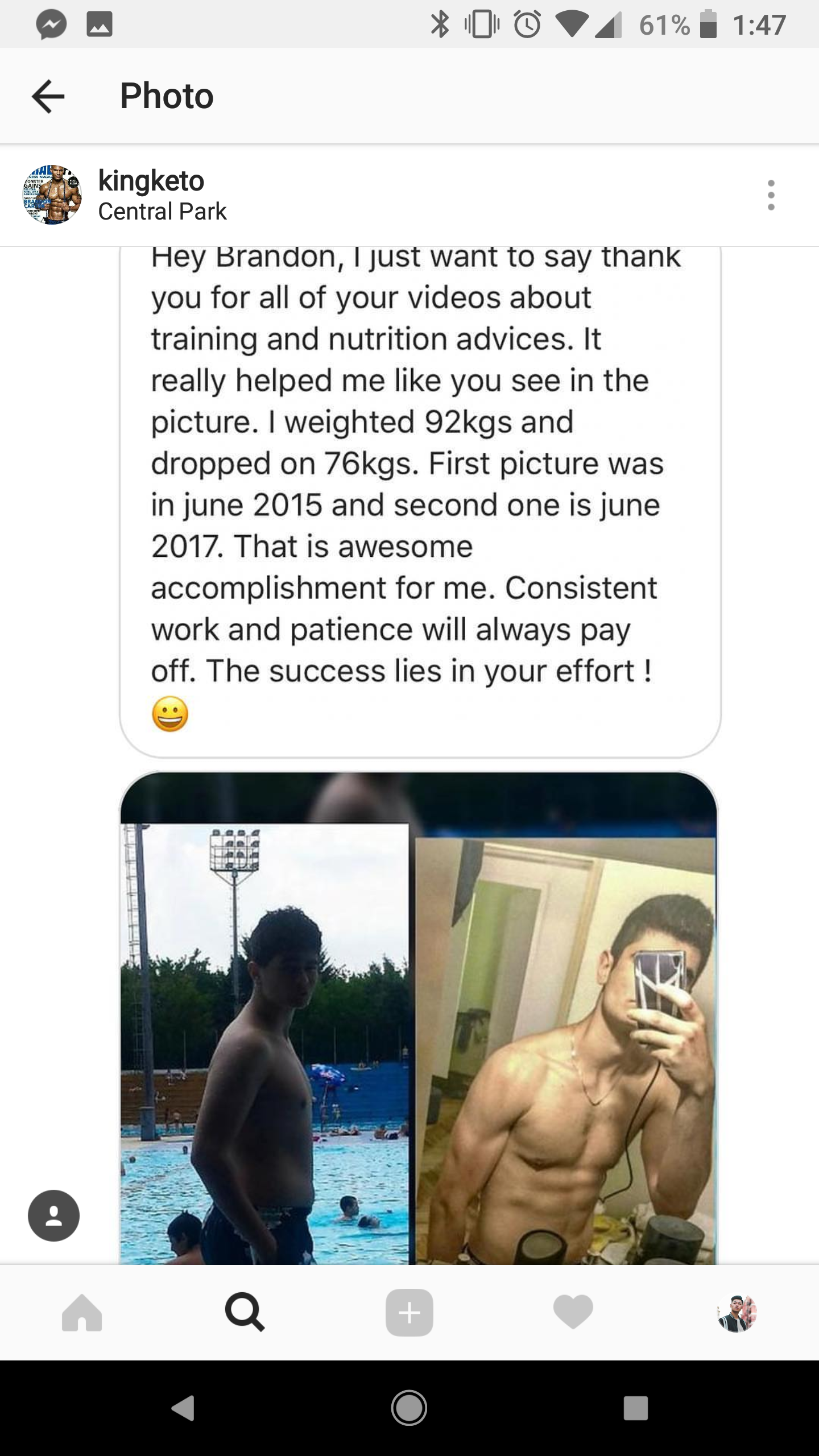This screenshot has height=1456, width=819.
Task: Tap the back arrow icon
Action: point(48,96)
